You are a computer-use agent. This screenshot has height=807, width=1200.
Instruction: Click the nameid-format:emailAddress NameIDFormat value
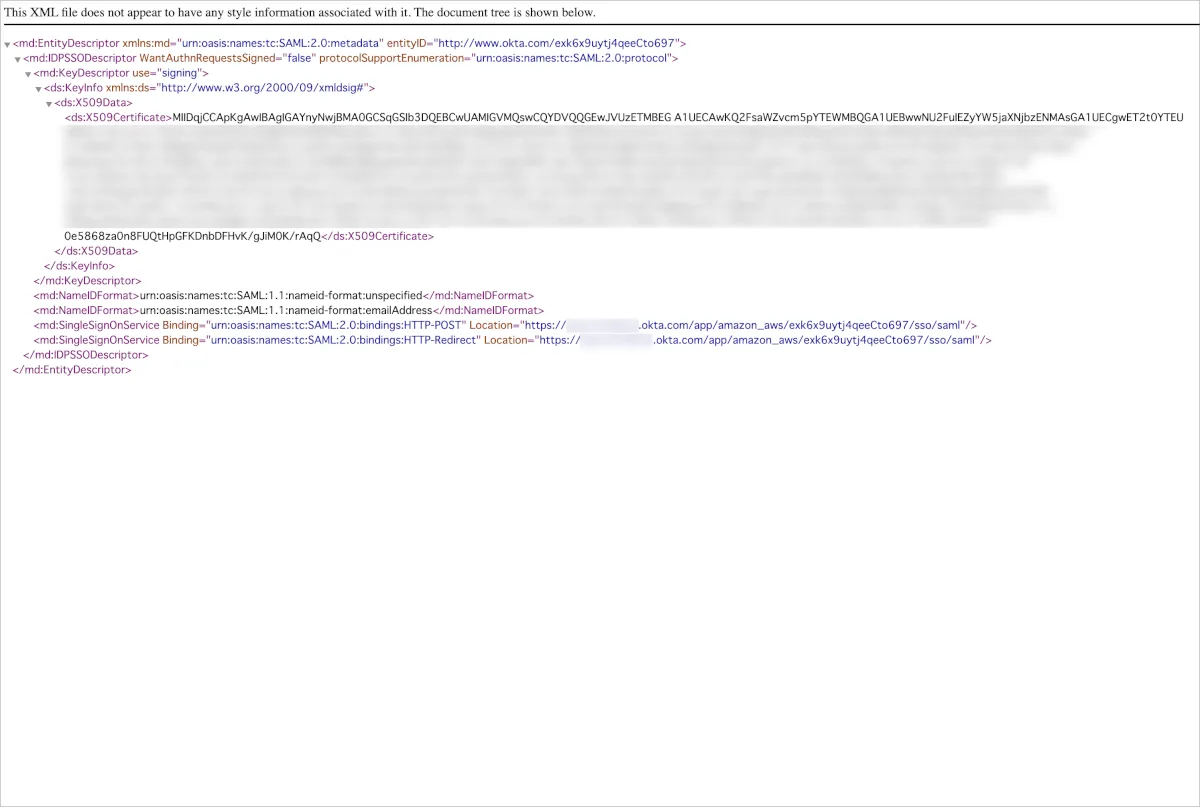pos(286,310)
